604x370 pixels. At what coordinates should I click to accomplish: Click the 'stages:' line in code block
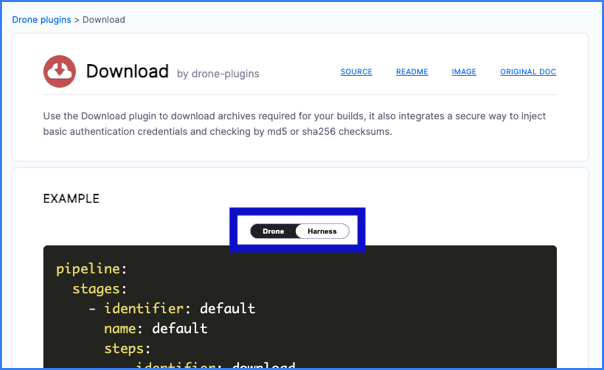pos(99,289)
